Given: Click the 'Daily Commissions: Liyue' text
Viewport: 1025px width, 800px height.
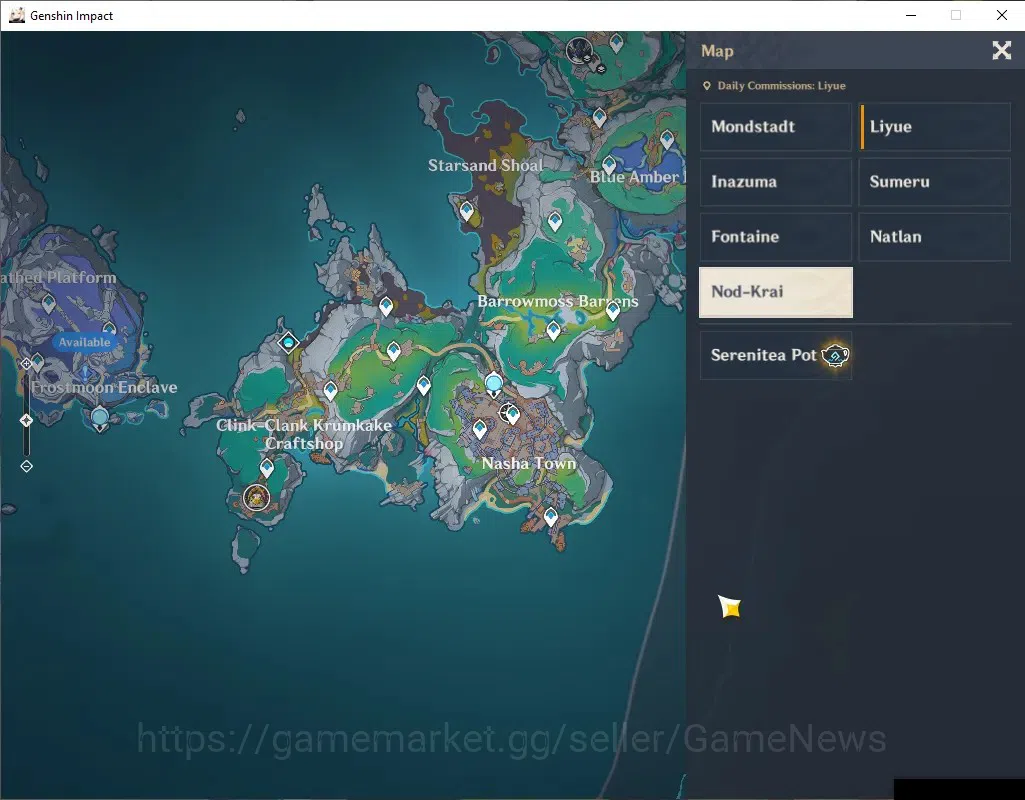Looking at the screenshot, I should point(781,86).
